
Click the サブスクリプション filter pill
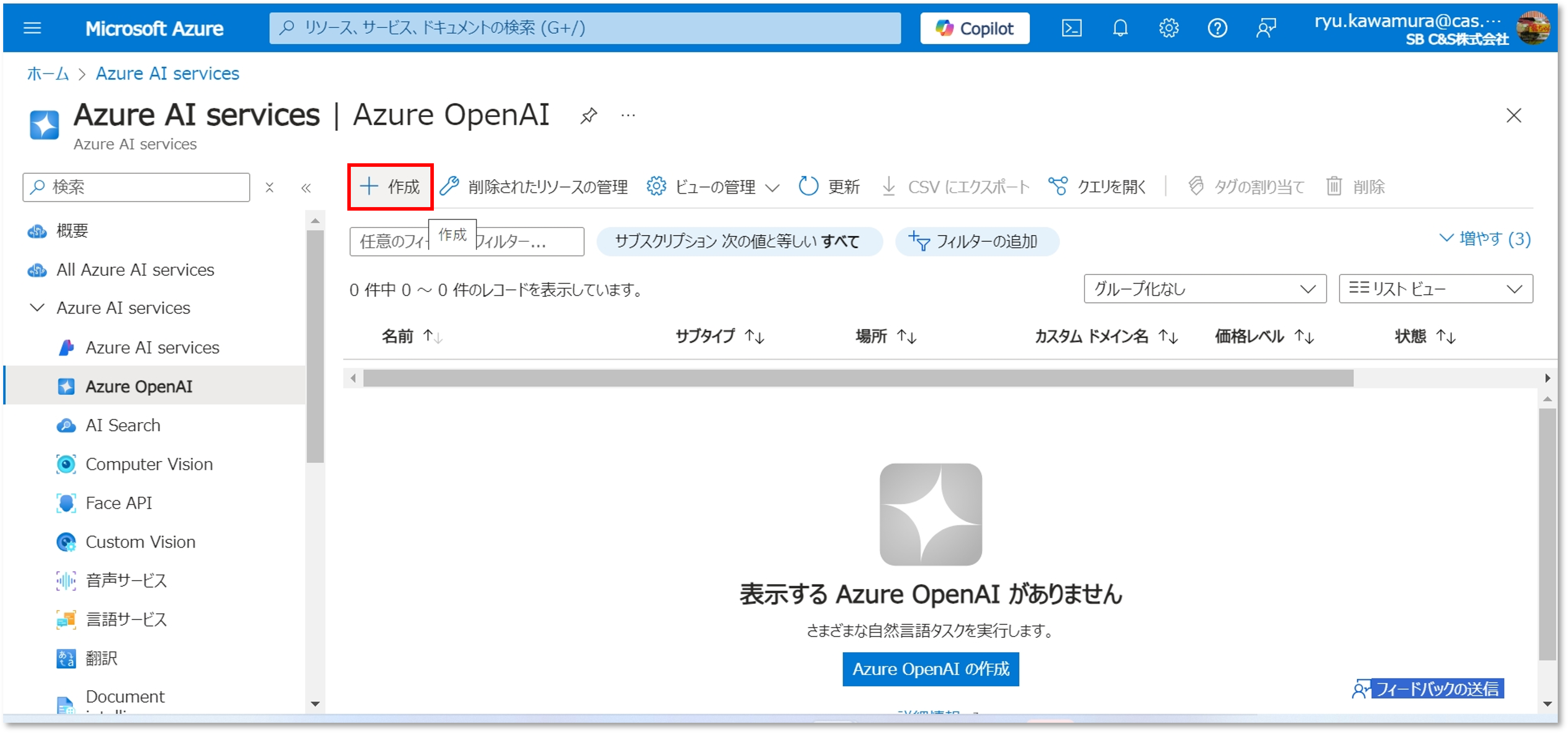click(739, 242)
